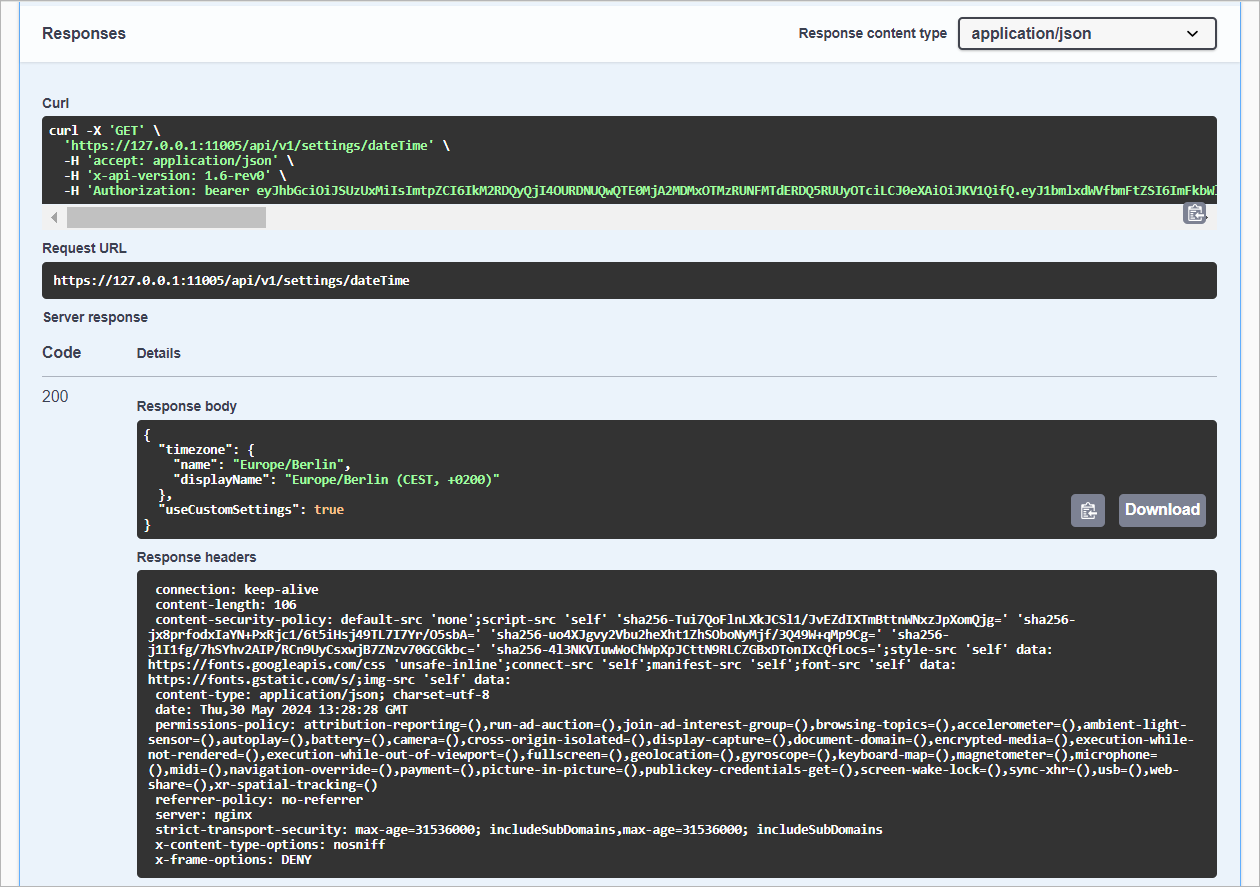Click the x-frame-options: DENY header
Screen dimensions: 1260x887
click(233, 860)
